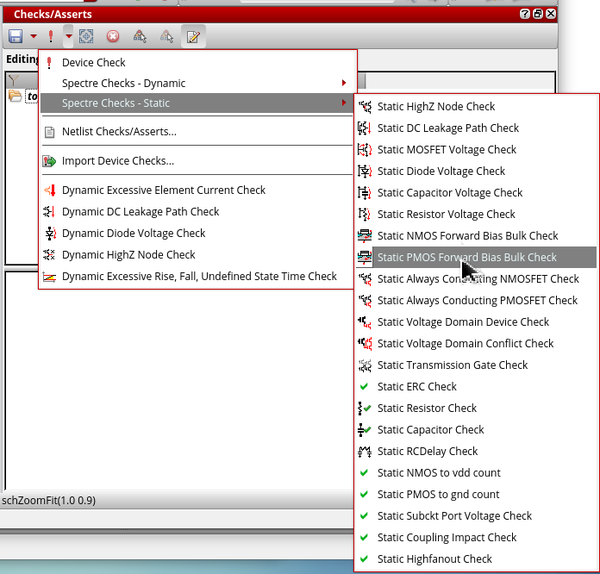Click Static RCDelay Check icon
The image size is (600, 574).
pyautogui.click(x=364, y=451)
